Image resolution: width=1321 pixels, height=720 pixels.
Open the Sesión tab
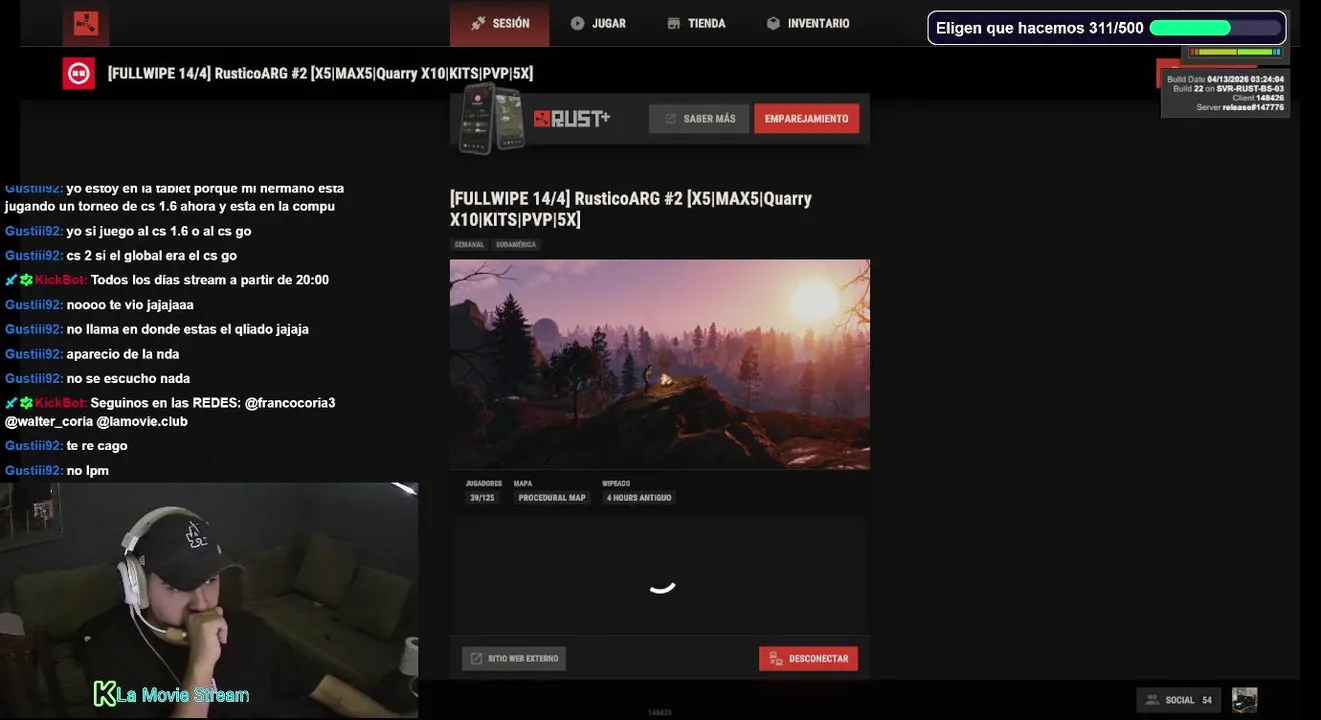(499, 23)
